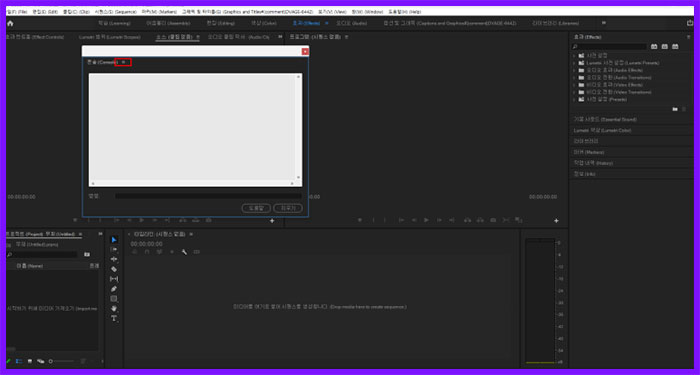Viewport: 700px width, 375px height.
Task: Open Source monitor button editor plus
Action: pyautogui.click(x=272, y=221)
